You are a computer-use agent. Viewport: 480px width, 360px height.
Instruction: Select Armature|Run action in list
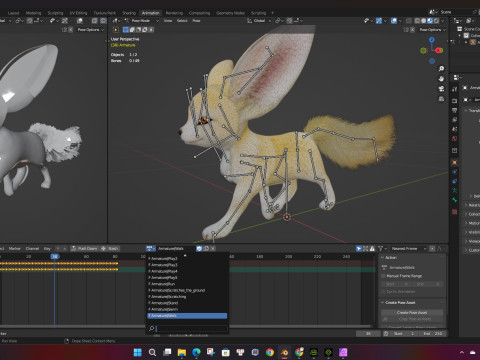coord(187,284)
